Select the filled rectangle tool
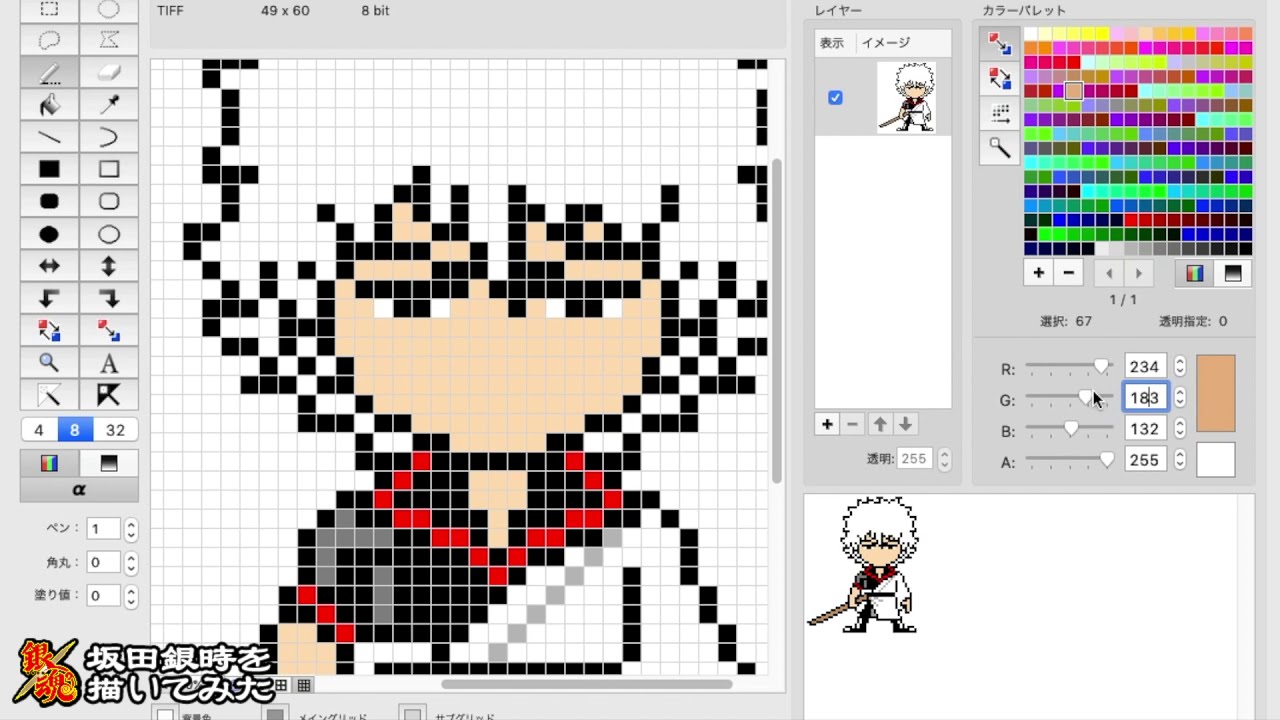The width and height of the screenshot is (1280, 720). pos(49,169)
